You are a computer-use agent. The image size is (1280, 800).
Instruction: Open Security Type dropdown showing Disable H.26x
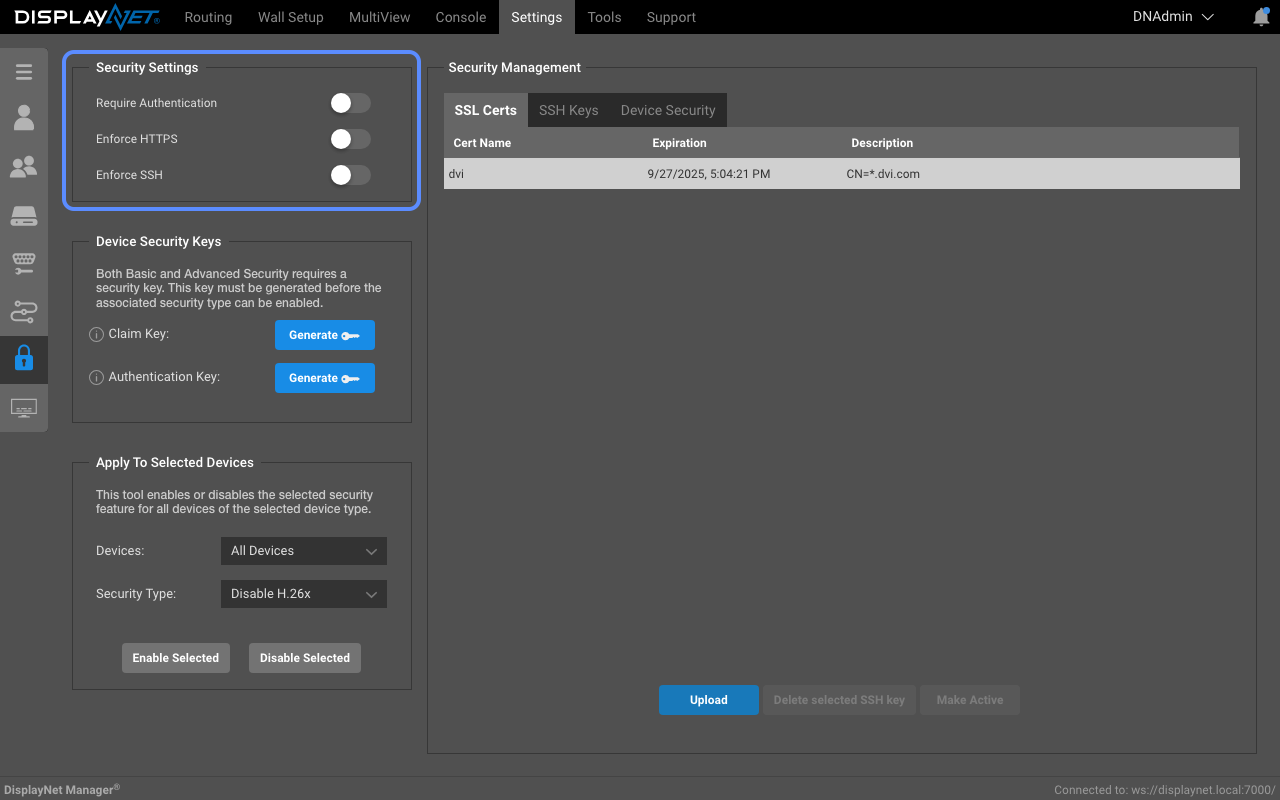pos(303,594)
